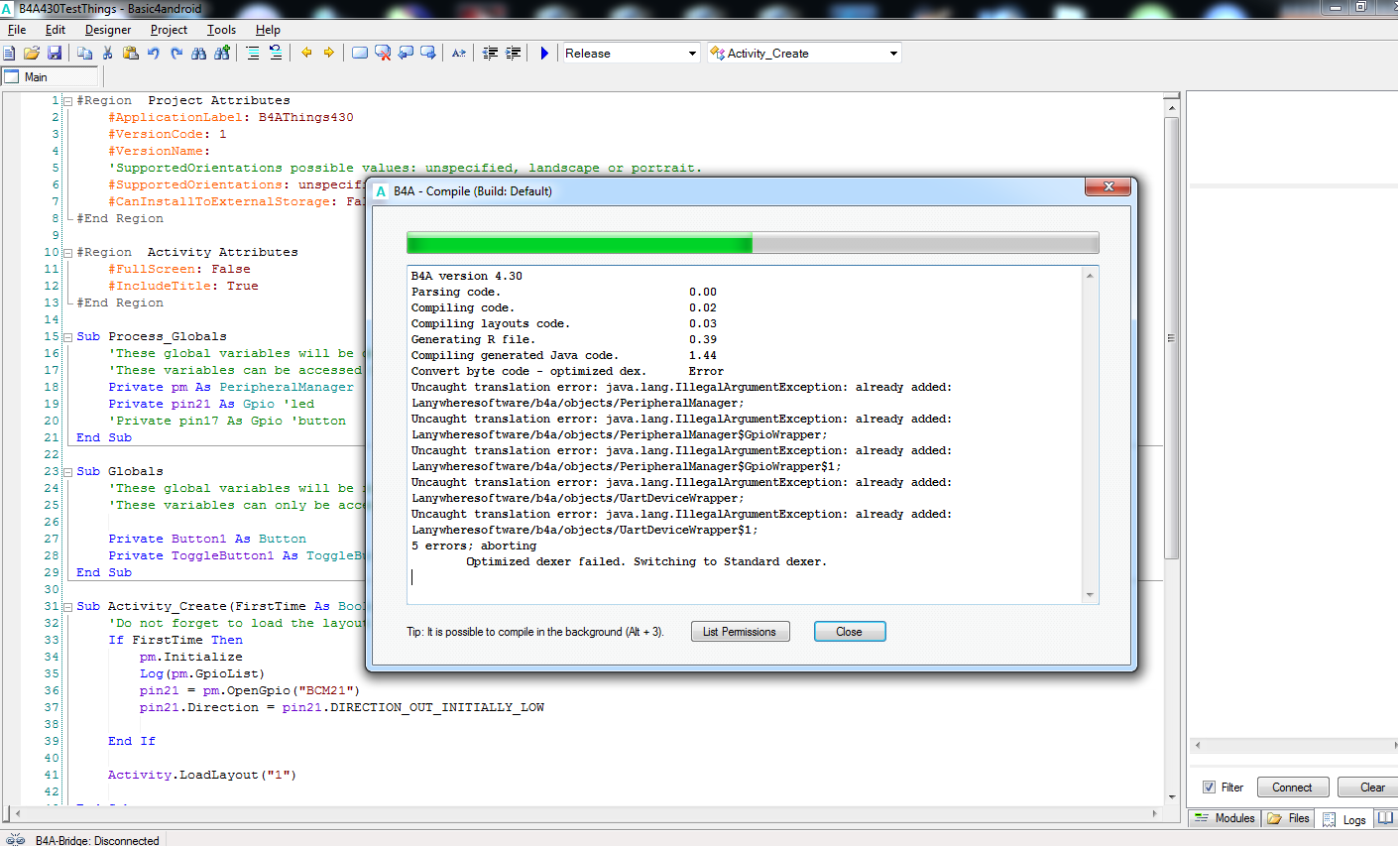Screen dimensions: 1400x849
Task: Click the compile log's vertical scrollbar
Action: tap(1090, 434)
